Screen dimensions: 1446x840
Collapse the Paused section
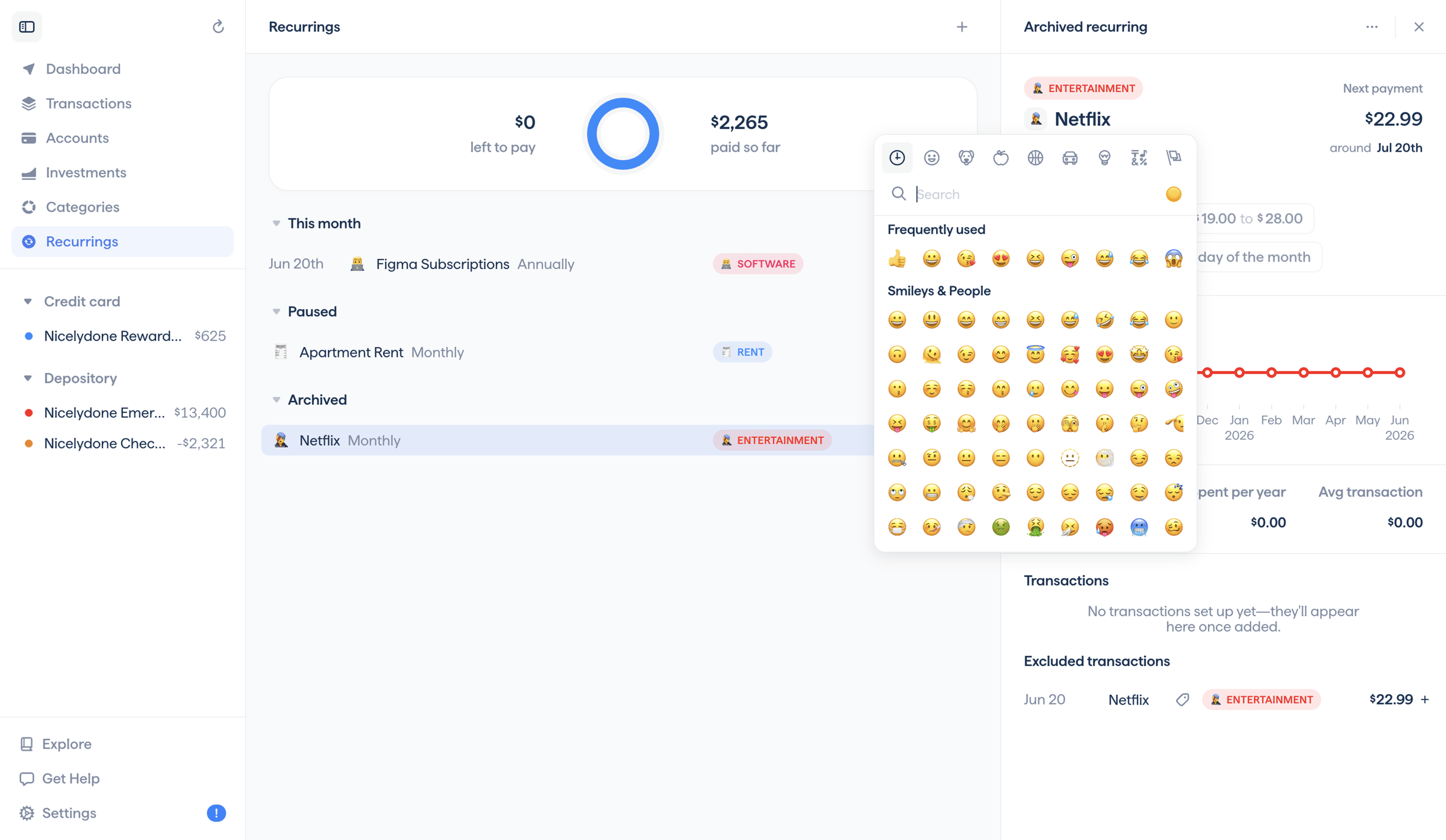coord(276,311)
